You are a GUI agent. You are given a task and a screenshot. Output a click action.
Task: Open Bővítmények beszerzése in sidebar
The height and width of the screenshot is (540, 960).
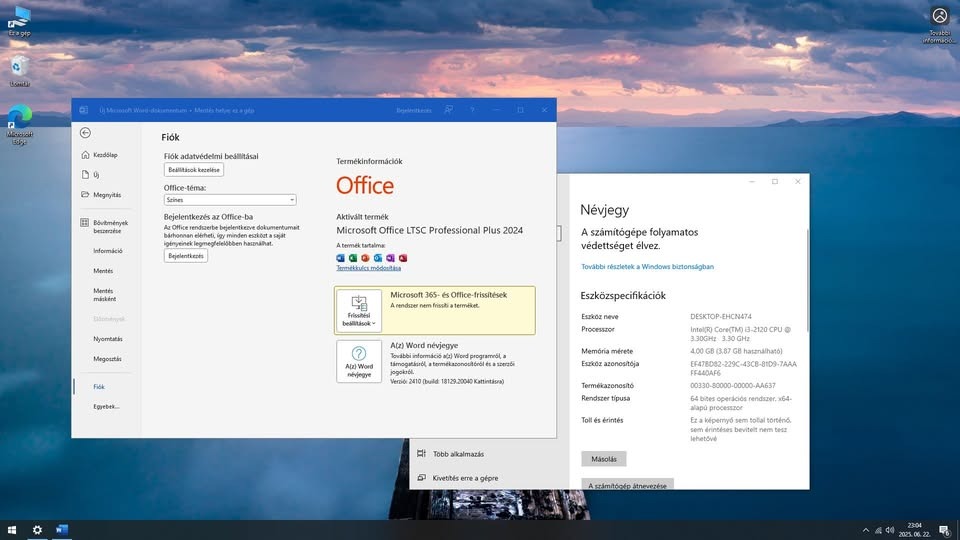pyautogui.click(x=104, y=227)
